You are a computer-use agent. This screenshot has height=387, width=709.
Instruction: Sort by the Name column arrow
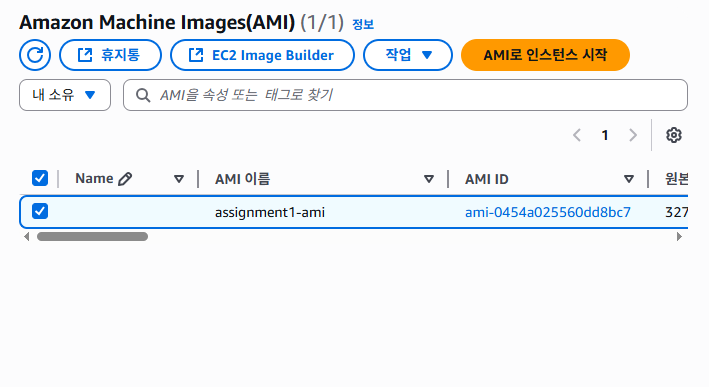179,179
